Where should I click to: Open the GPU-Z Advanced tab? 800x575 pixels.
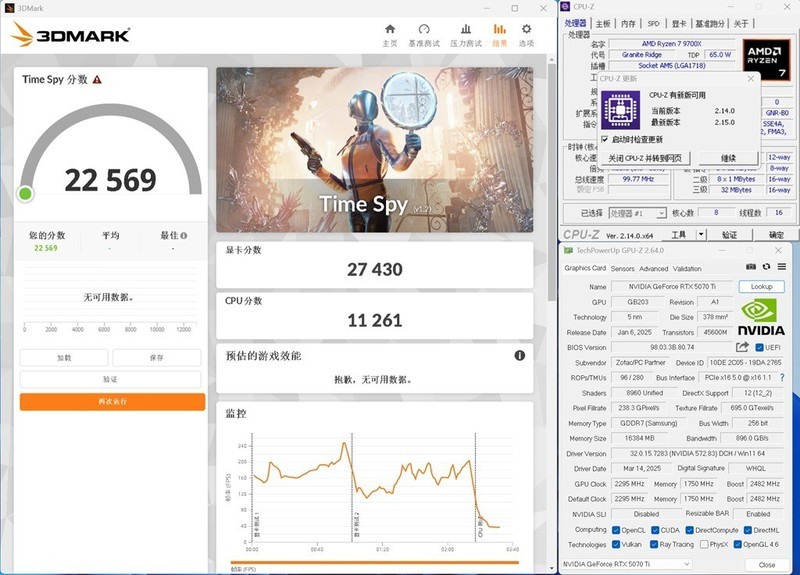pyautogui.click(x=654, y=268)
